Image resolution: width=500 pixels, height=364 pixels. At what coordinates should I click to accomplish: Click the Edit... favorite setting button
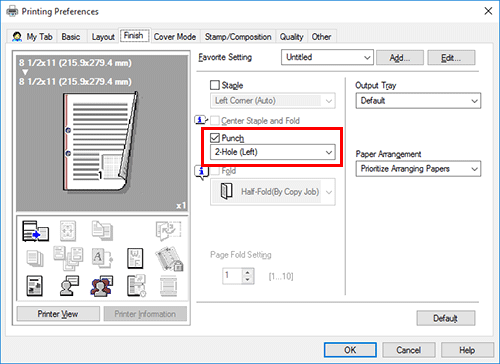click(451, 58)
